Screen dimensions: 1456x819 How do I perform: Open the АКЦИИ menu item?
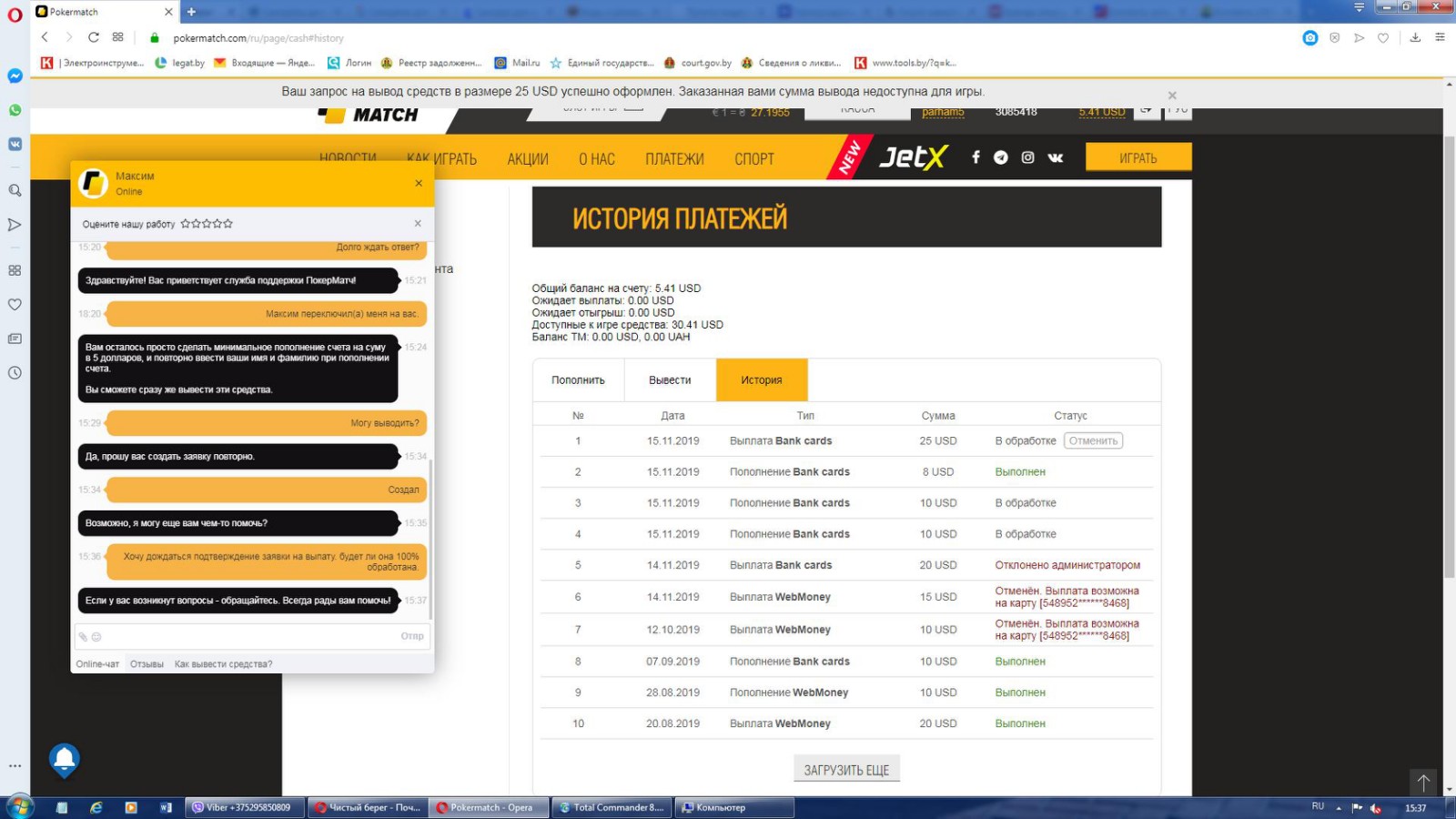point(528,159)
